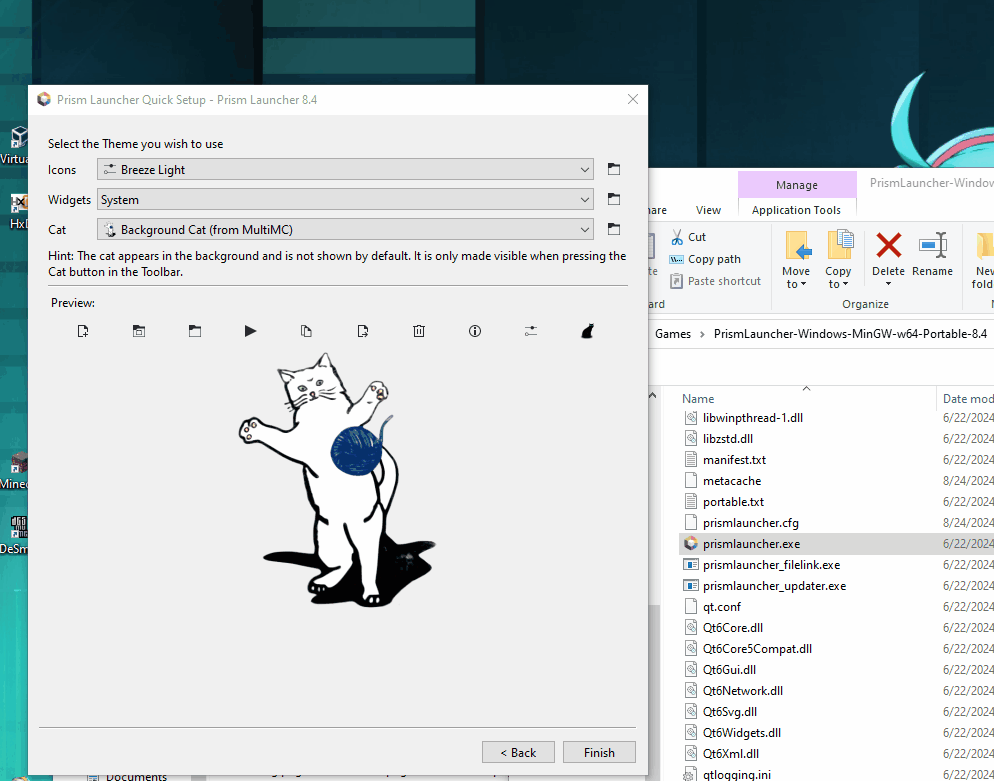This screenshot has width=994, height=781.
Task: Click the Copy path icon in File Explorer
Action: click(x=676, y=259)
